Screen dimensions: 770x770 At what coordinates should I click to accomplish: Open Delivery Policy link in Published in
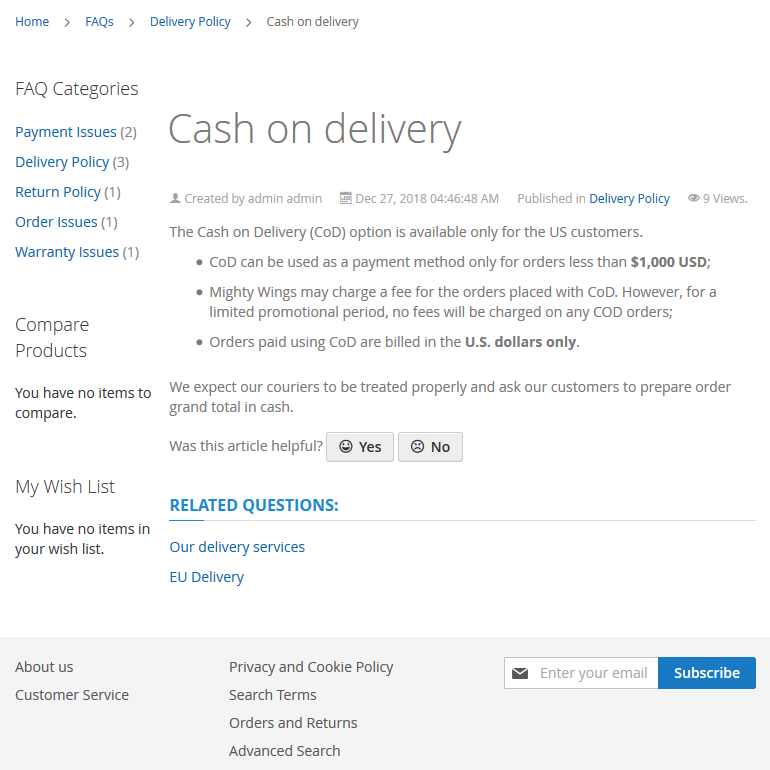pos(629,199)
